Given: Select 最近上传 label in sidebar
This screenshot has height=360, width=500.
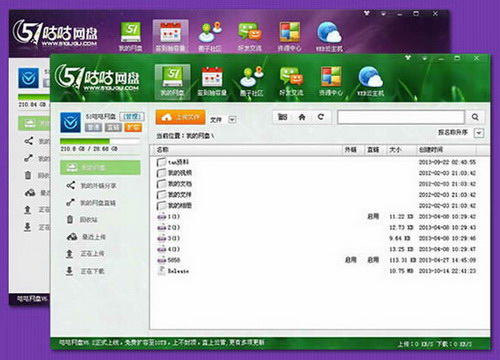Looking at the screenshot, I should 94,237.
